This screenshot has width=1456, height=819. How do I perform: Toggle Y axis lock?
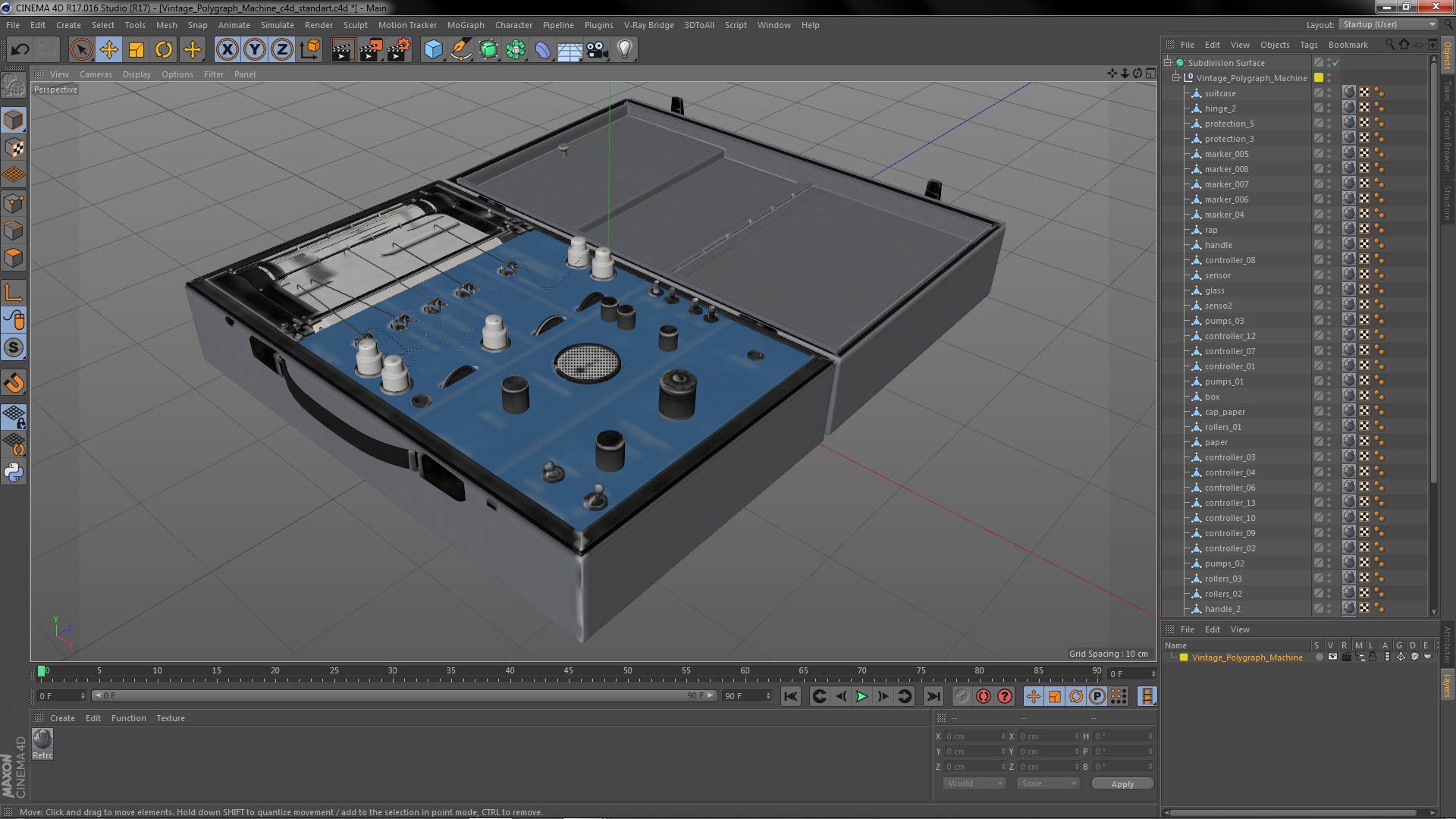[x=255, y=50]
